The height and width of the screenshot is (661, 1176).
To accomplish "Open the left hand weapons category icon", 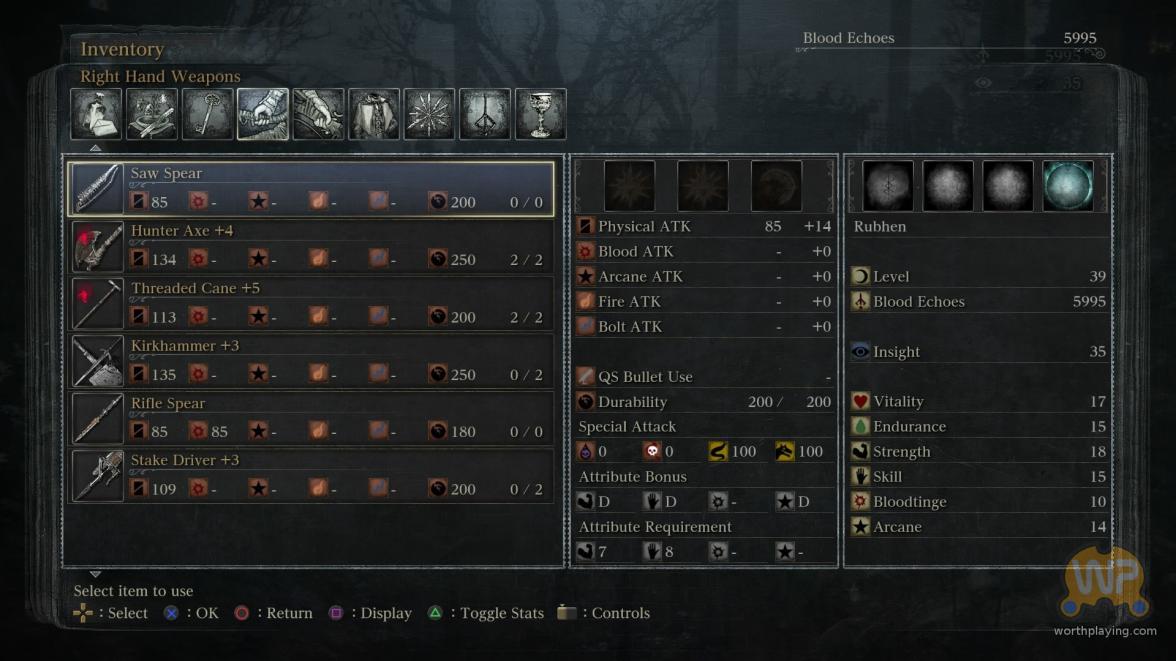I will tap(319, 114).
